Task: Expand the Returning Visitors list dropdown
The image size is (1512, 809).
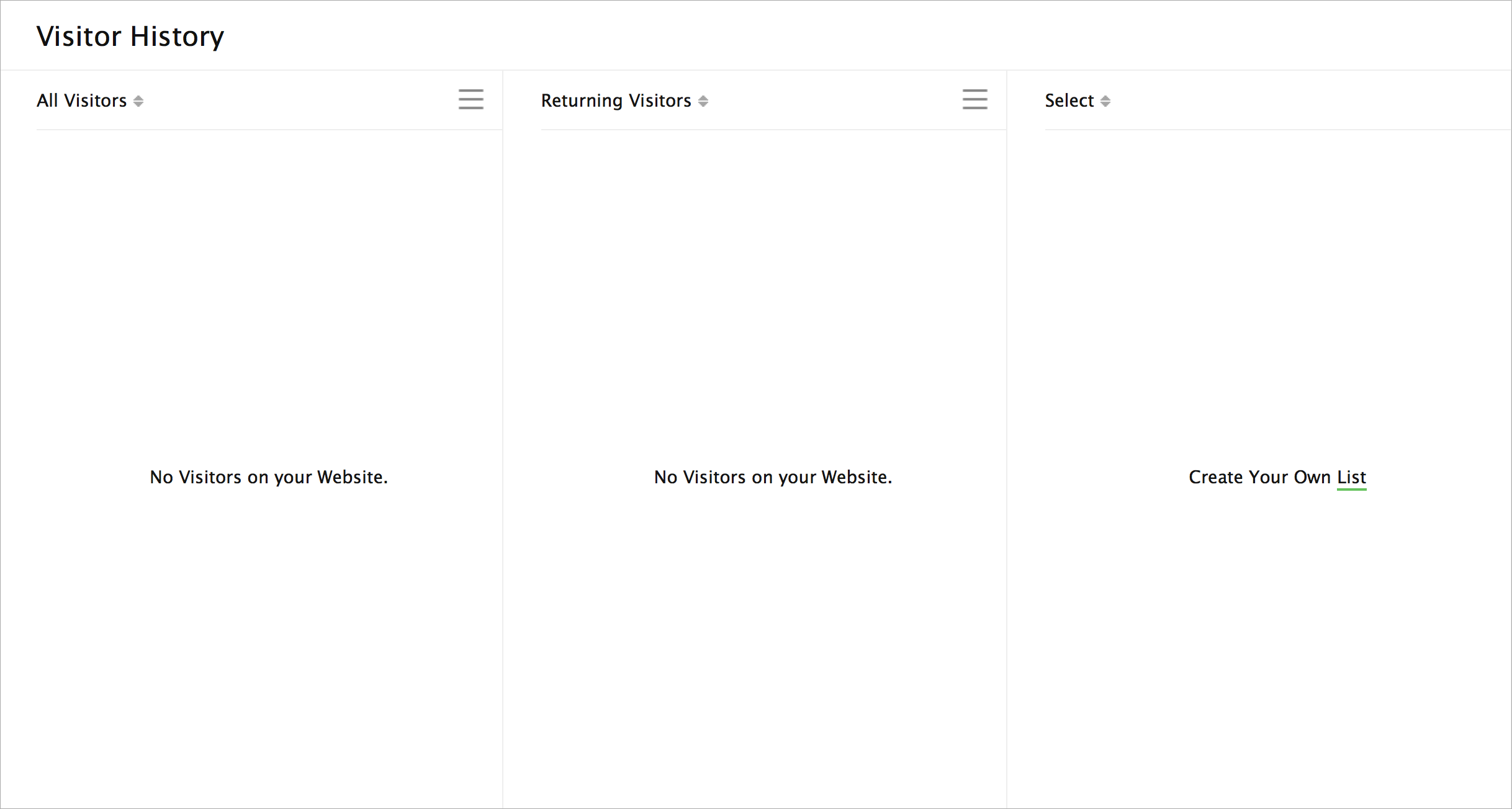Action: (616, 101)
